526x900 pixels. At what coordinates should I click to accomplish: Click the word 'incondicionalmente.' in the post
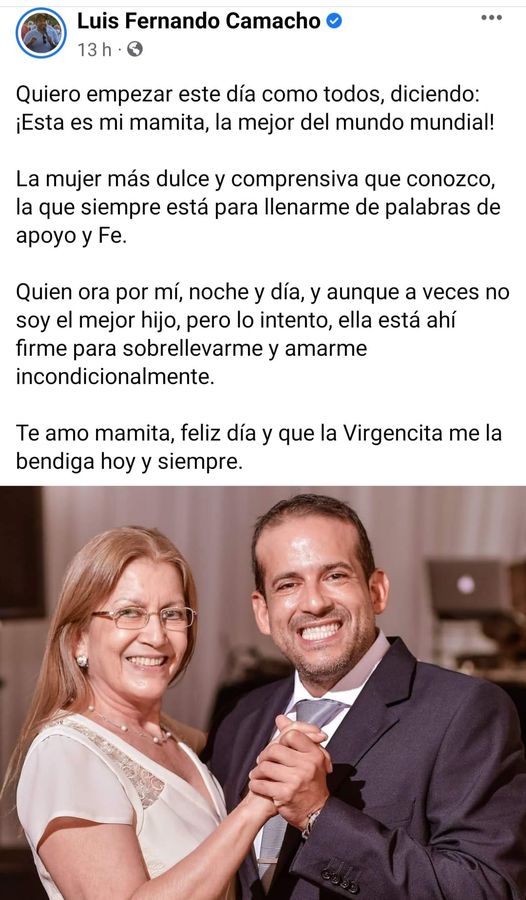pos(115,377)
